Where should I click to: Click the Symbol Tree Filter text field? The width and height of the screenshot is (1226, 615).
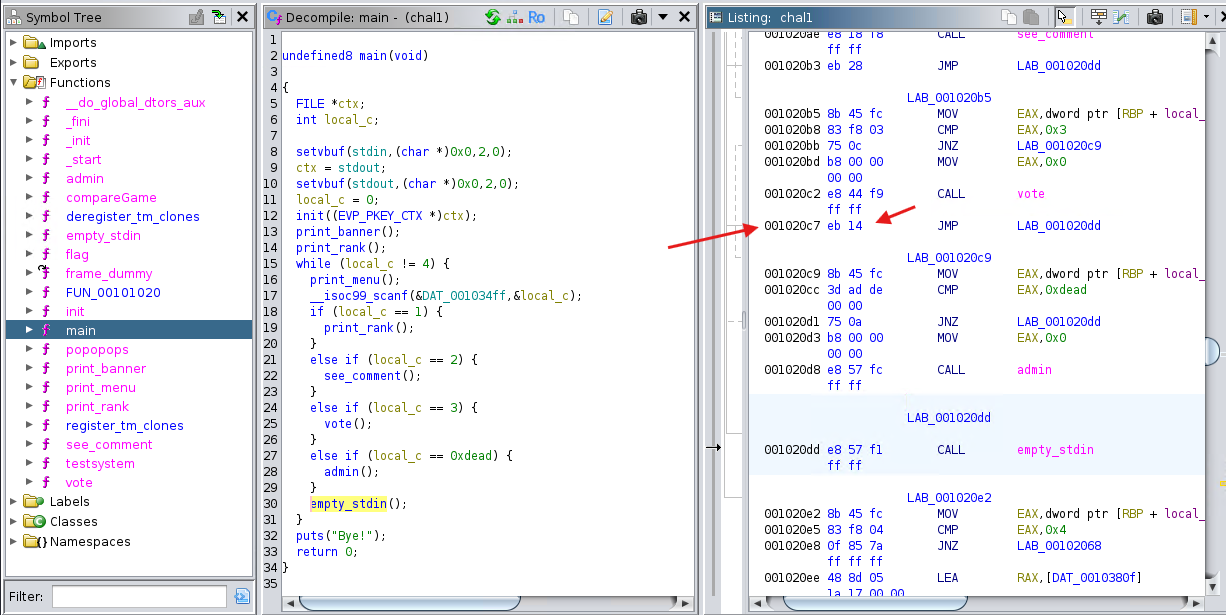click(139, 597)
